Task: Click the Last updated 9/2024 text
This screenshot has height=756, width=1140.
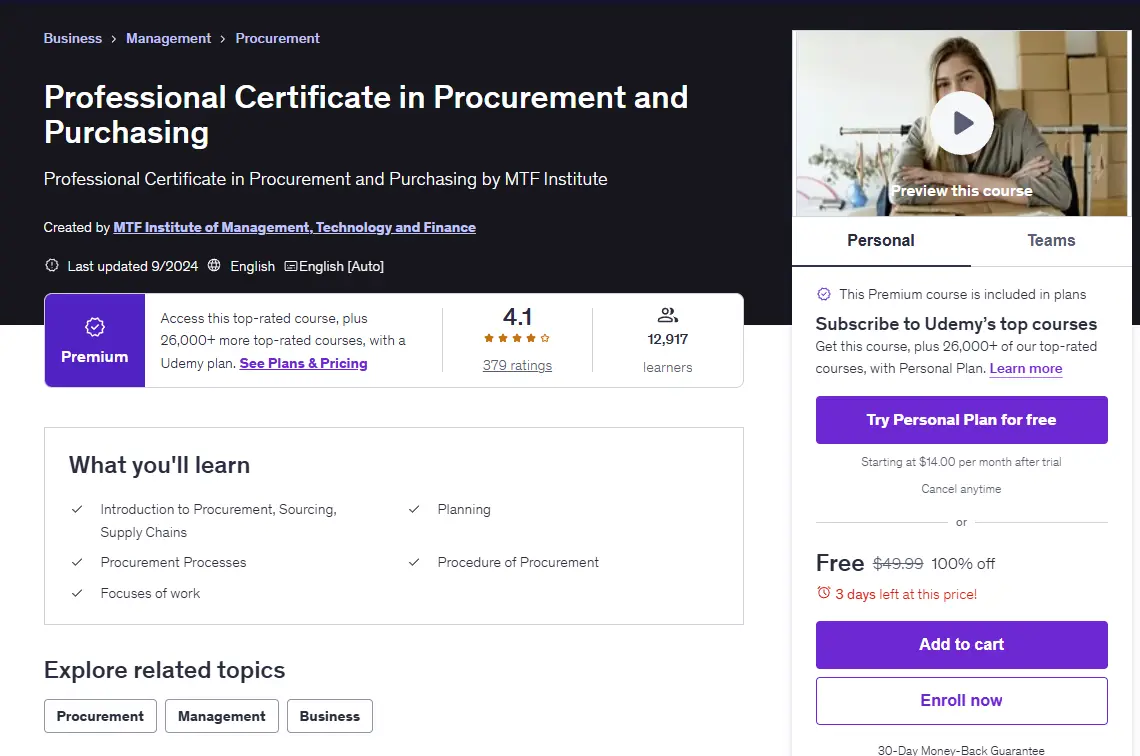Action: [x=132, y=266]
